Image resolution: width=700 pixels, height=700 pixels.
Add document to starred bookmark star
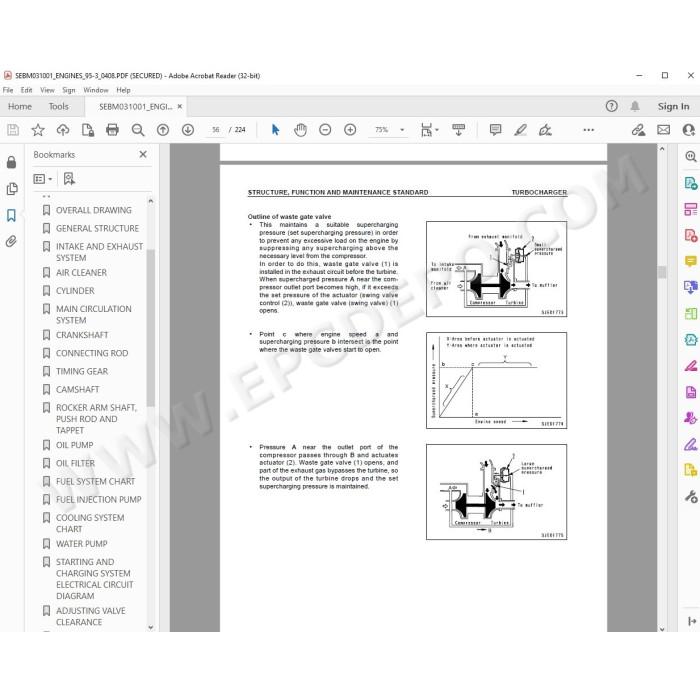(38, 130)
